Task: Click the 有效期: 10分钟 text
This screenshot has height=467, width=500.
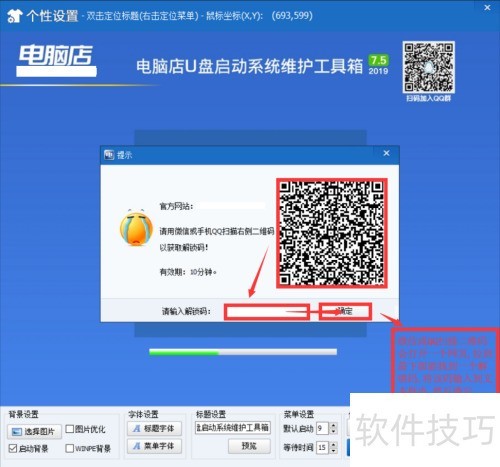Action: coord(188,272)
